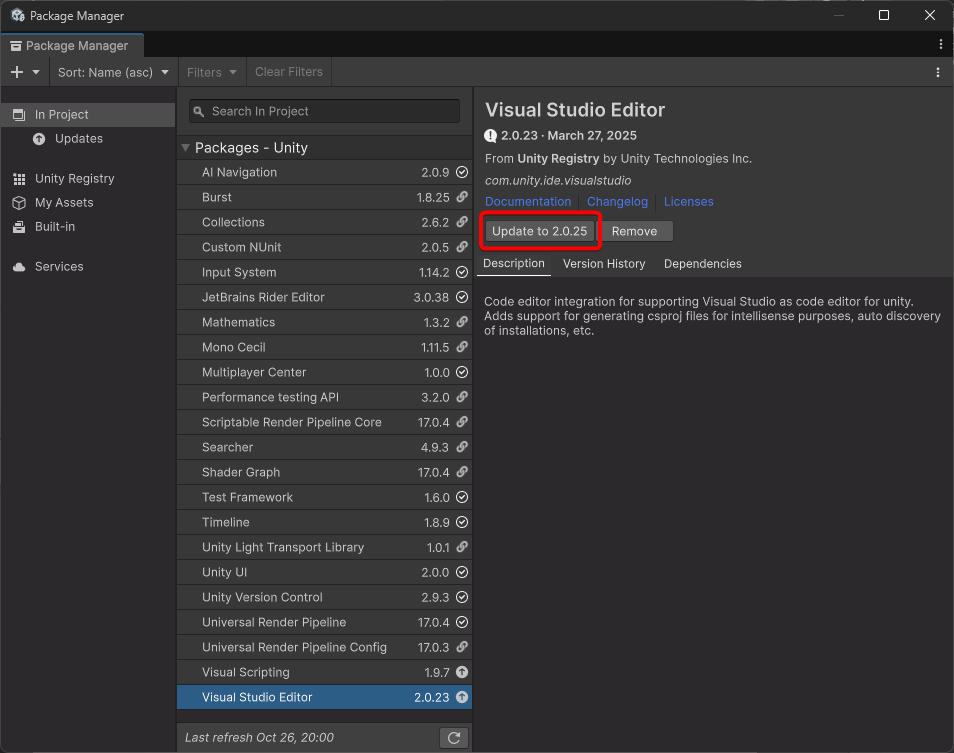The height and width of the screenshot is (753, 954).
Task: Open the Built-in packages section
Action: click(55, 227)
